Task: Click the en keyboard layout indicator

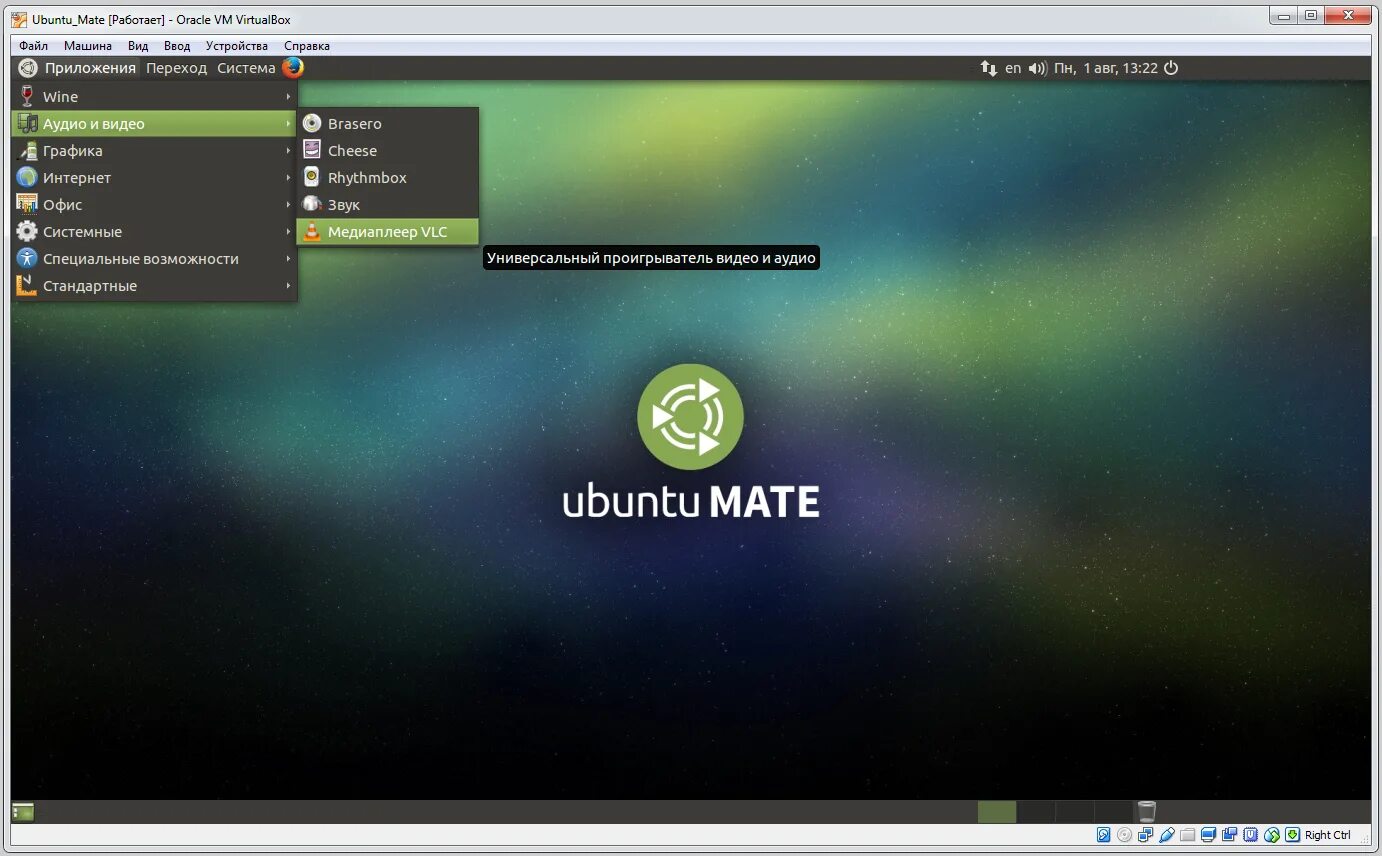Action: click(1013, 68)
